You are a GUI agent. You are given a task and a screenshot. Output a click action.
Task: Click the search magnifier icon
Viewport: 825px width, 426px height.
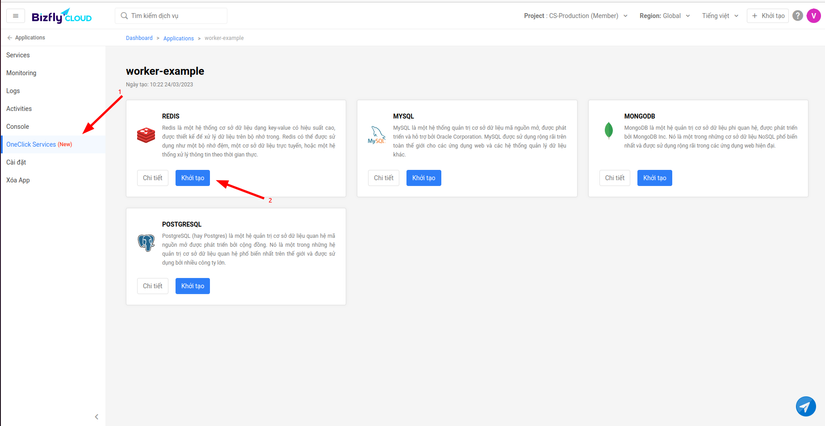[x=124, y=16]
